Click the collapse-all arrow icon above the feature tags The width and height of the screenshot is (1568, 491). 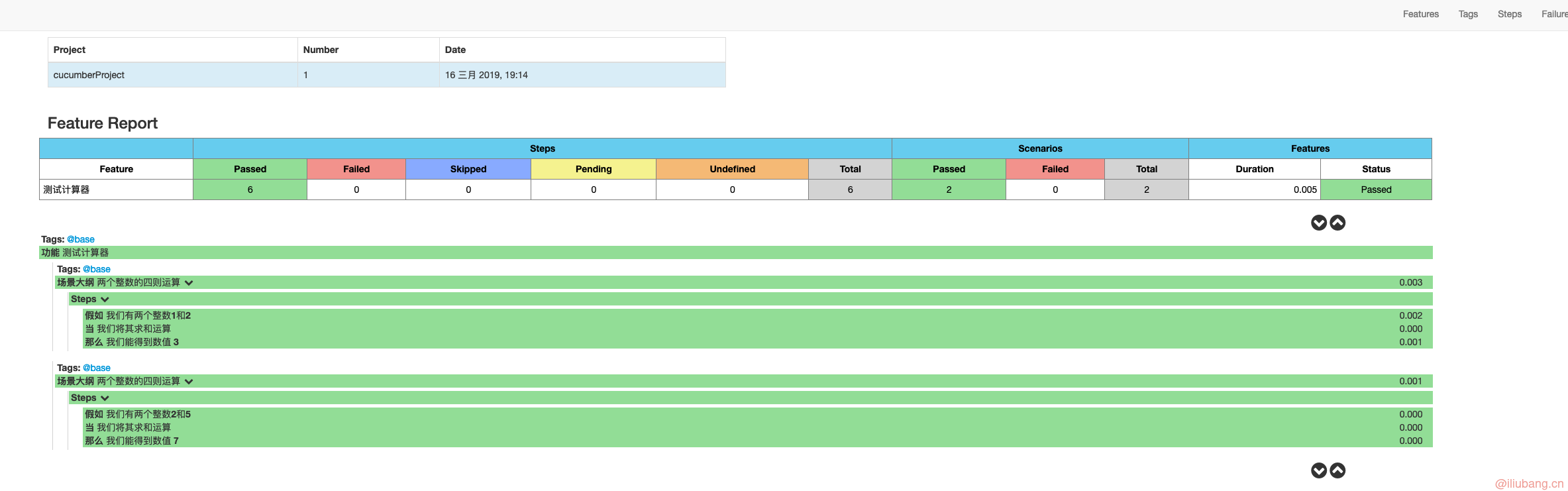tap(1337, 223)
